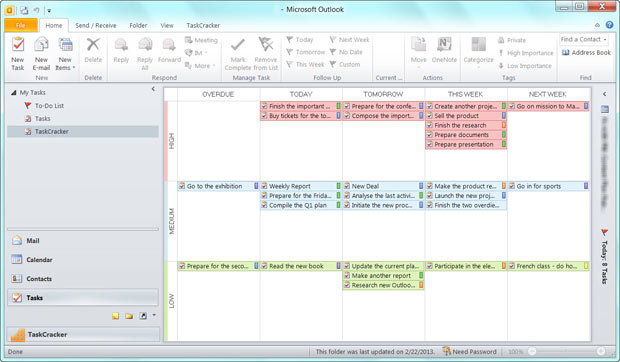Click green category swatch on Prepare documents
The width and height of the screenshot is (620, 362).
pyautogui.click(x=504, y=135)
